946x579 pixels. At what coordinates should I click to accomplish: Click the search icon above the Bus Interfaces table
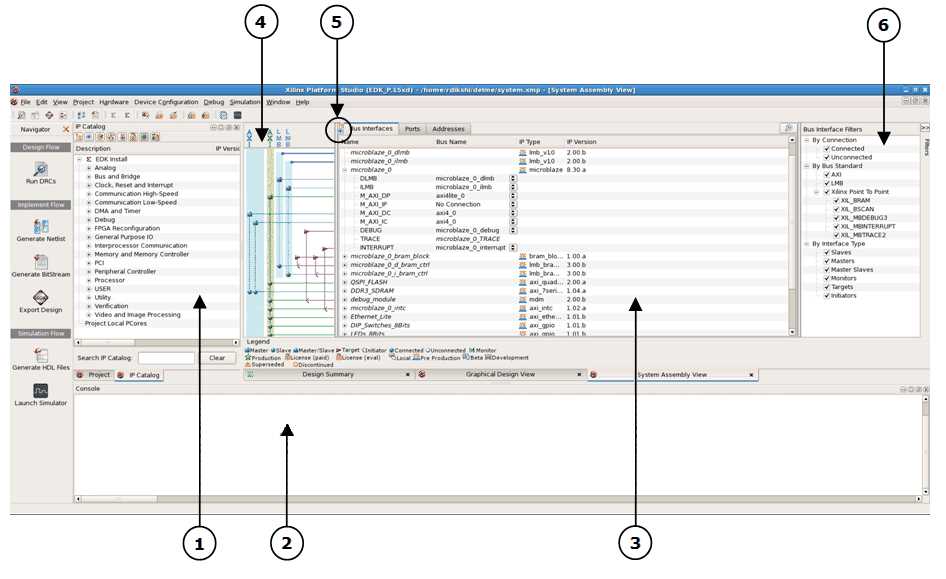pos(788,128)
